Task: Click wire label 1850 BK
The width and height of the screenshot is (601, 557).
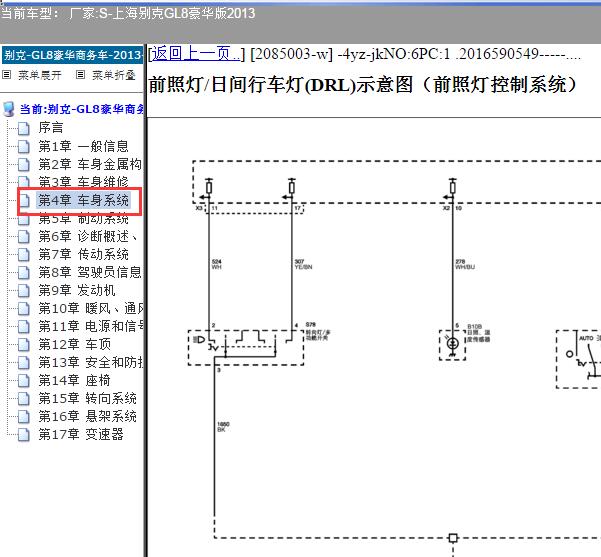Action: point(223,427)
